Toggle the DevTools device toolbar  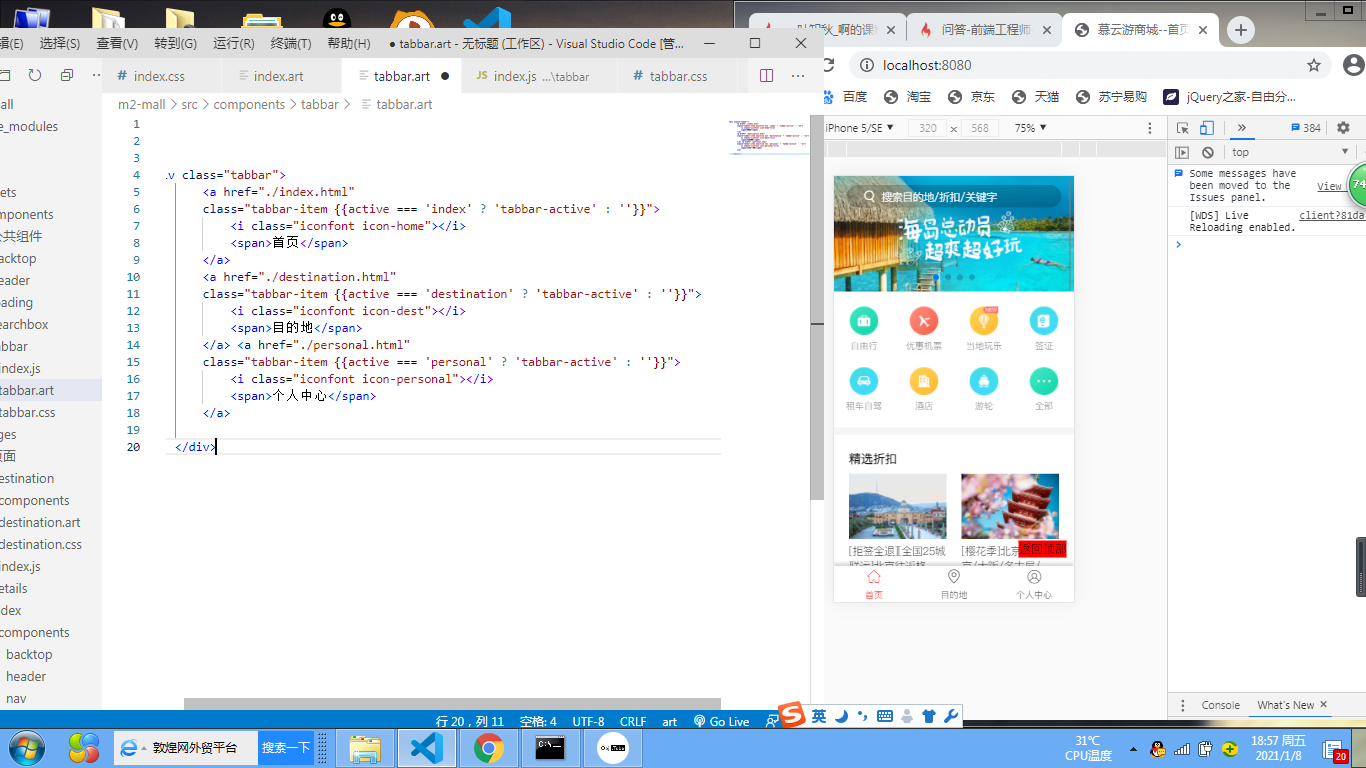click(1207, 128)
